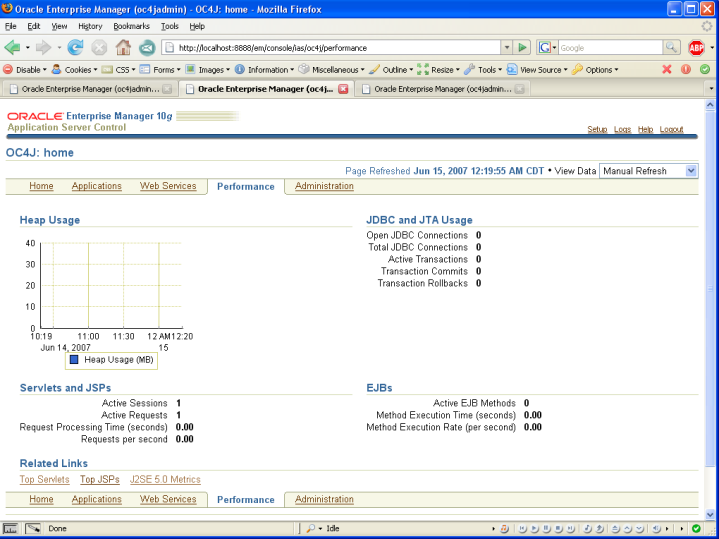Open the search engine selector dropdown
Viewport: 719px width, 539px height.
click(x=548, y=47)
